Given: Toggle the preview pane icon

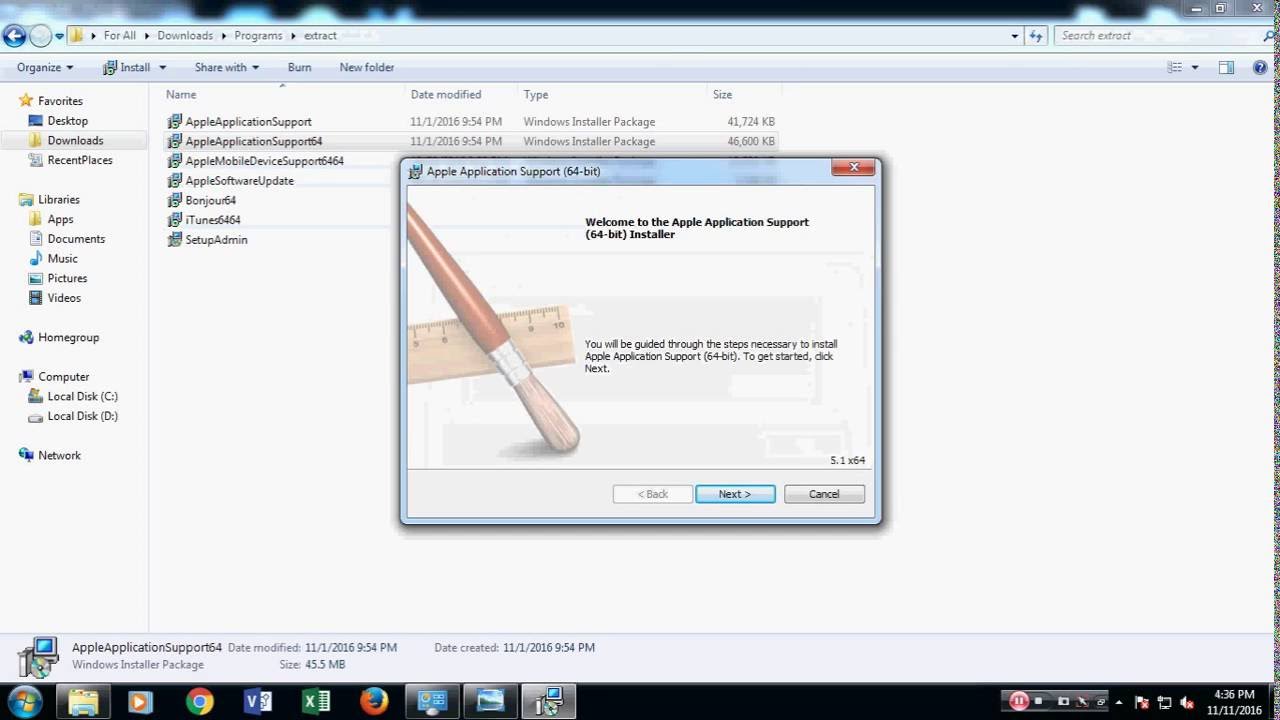Looking at the screenshot, I should [x=1227, y=67].
